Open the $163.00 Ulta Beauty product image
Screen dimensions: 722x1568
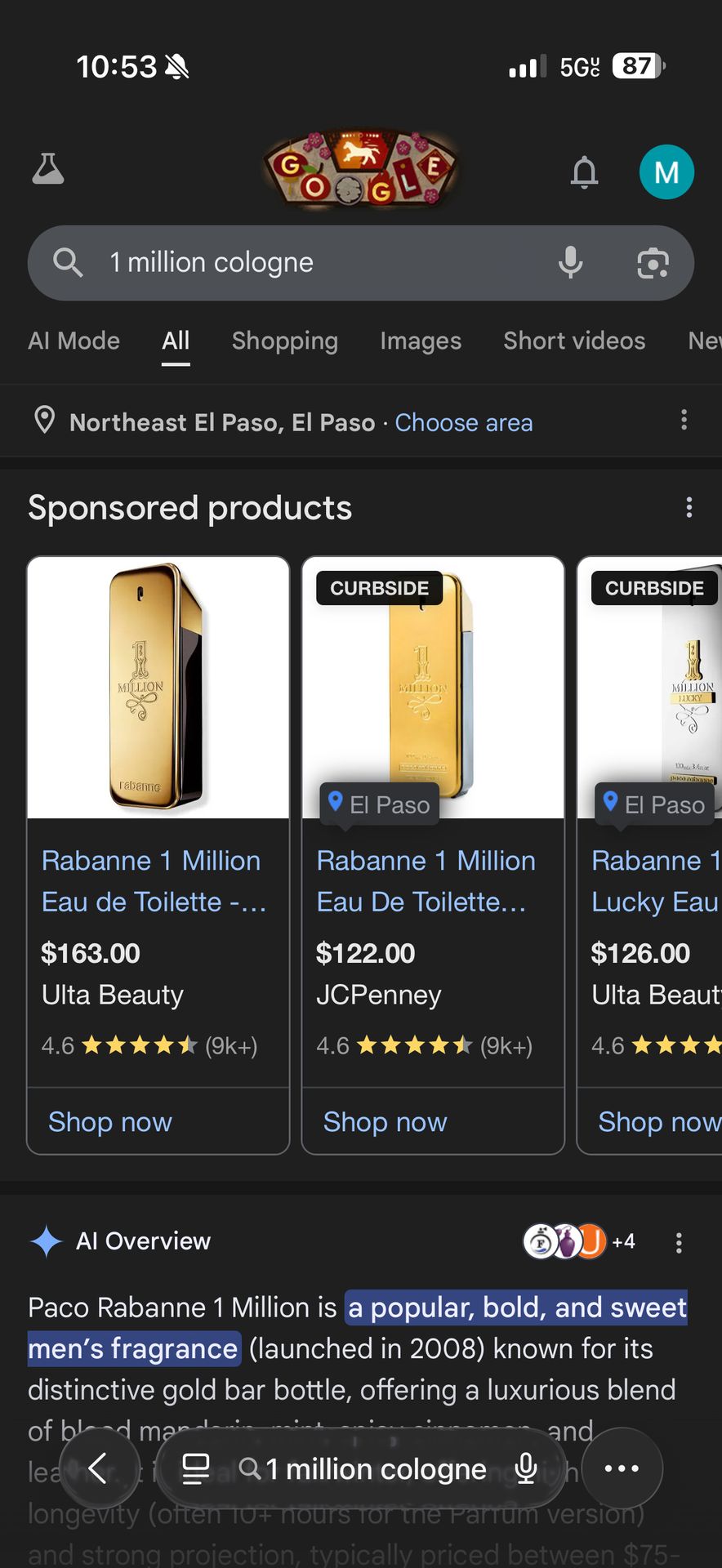(x=158, y=688)
